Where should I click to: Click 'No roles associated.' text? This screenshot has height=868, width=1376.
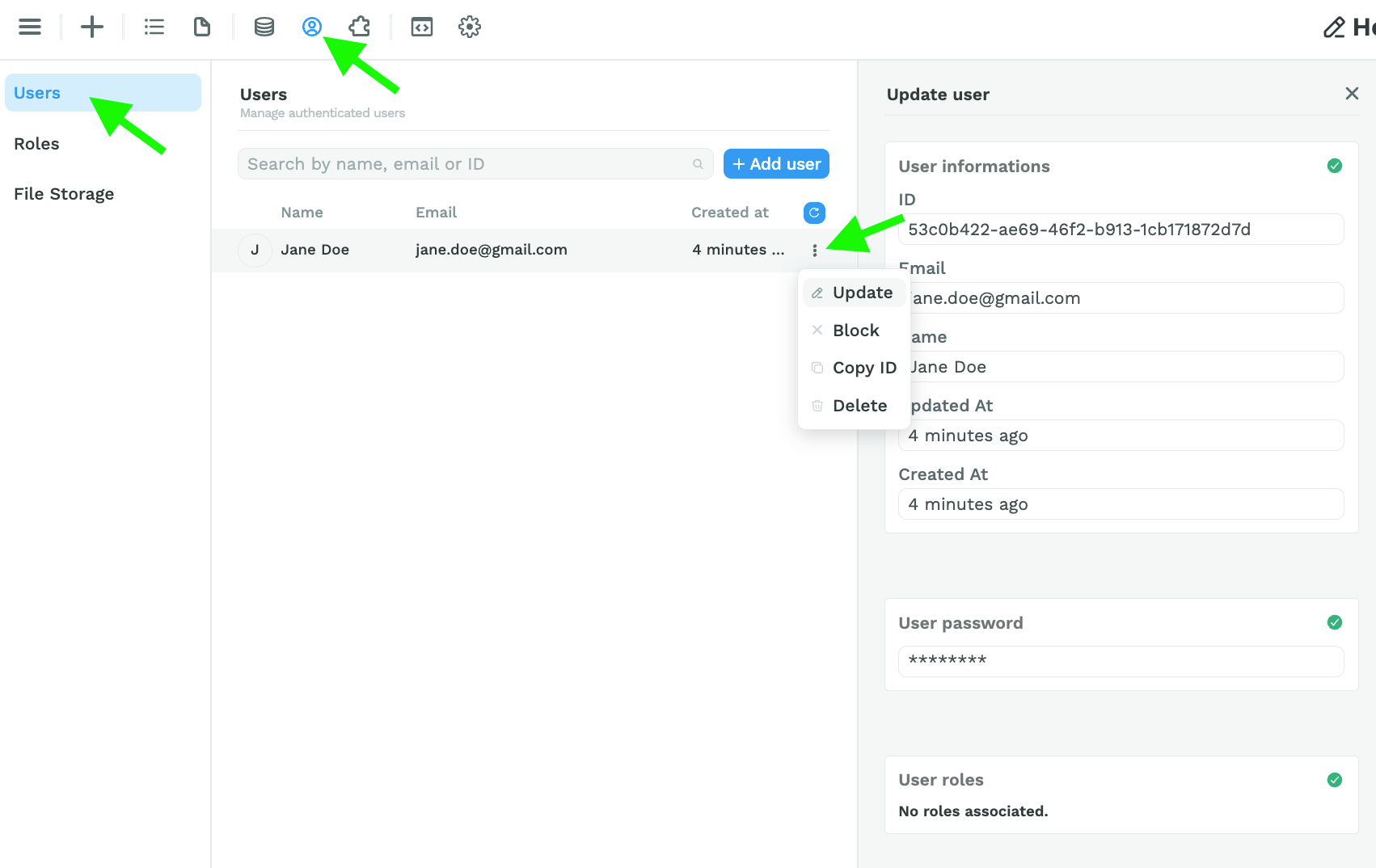(973, 811)
